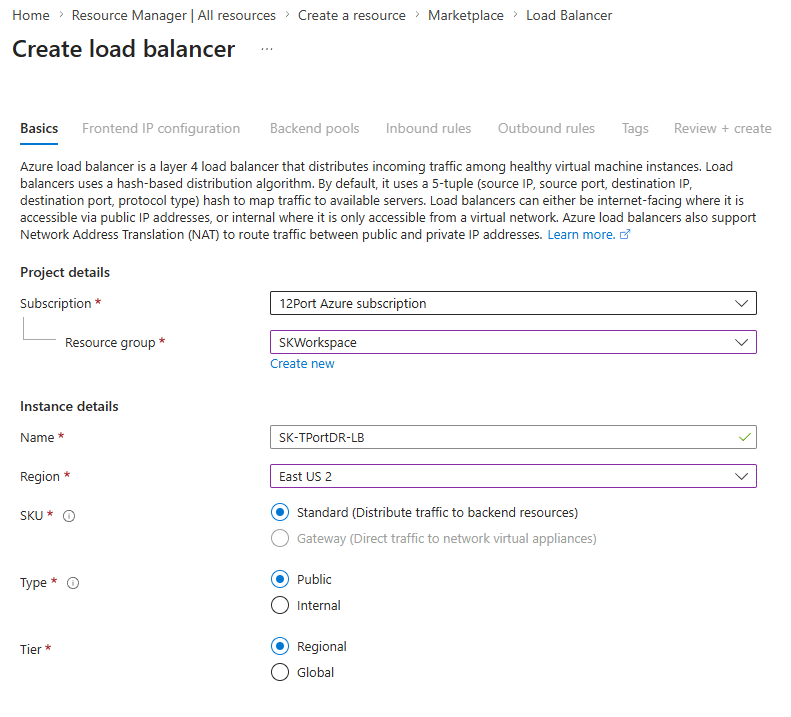The image size is (791, 717).
Task: Click the Resource group field label
Action: (110, 343)
